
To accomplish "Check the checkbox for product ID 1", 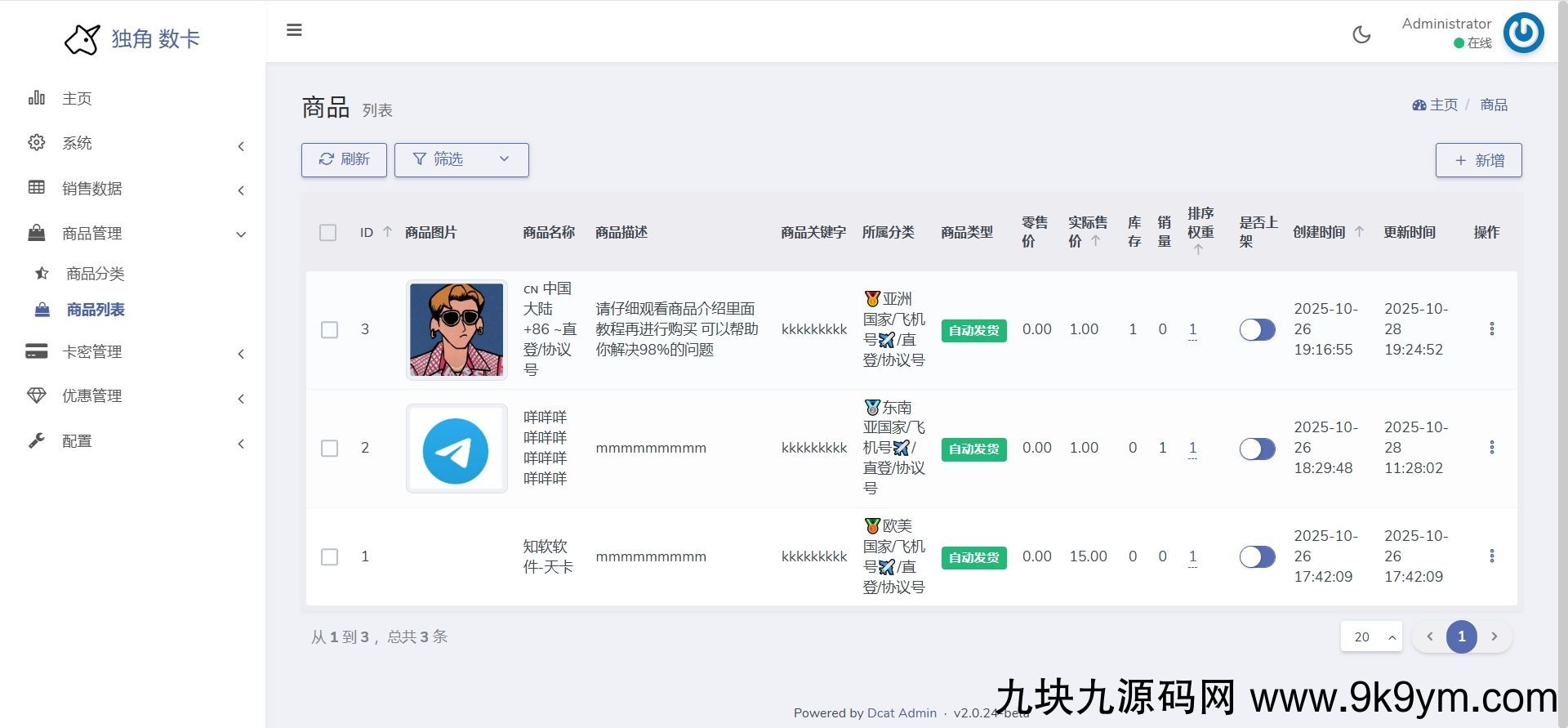I will click(x=329, y=556).
